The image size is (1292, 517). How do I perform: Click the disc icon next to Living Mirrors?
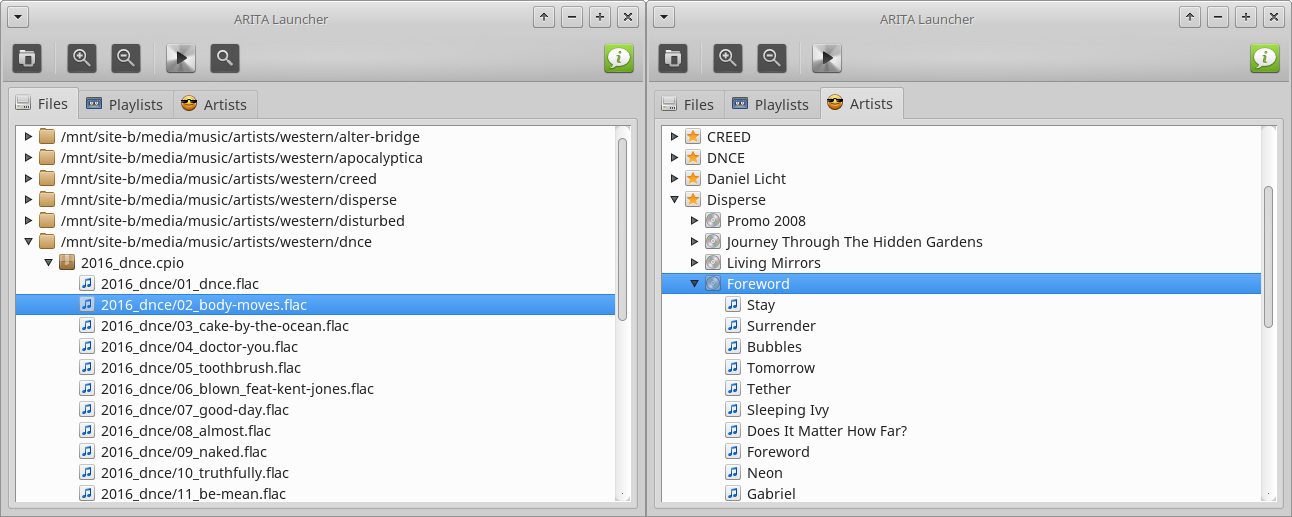712,263
